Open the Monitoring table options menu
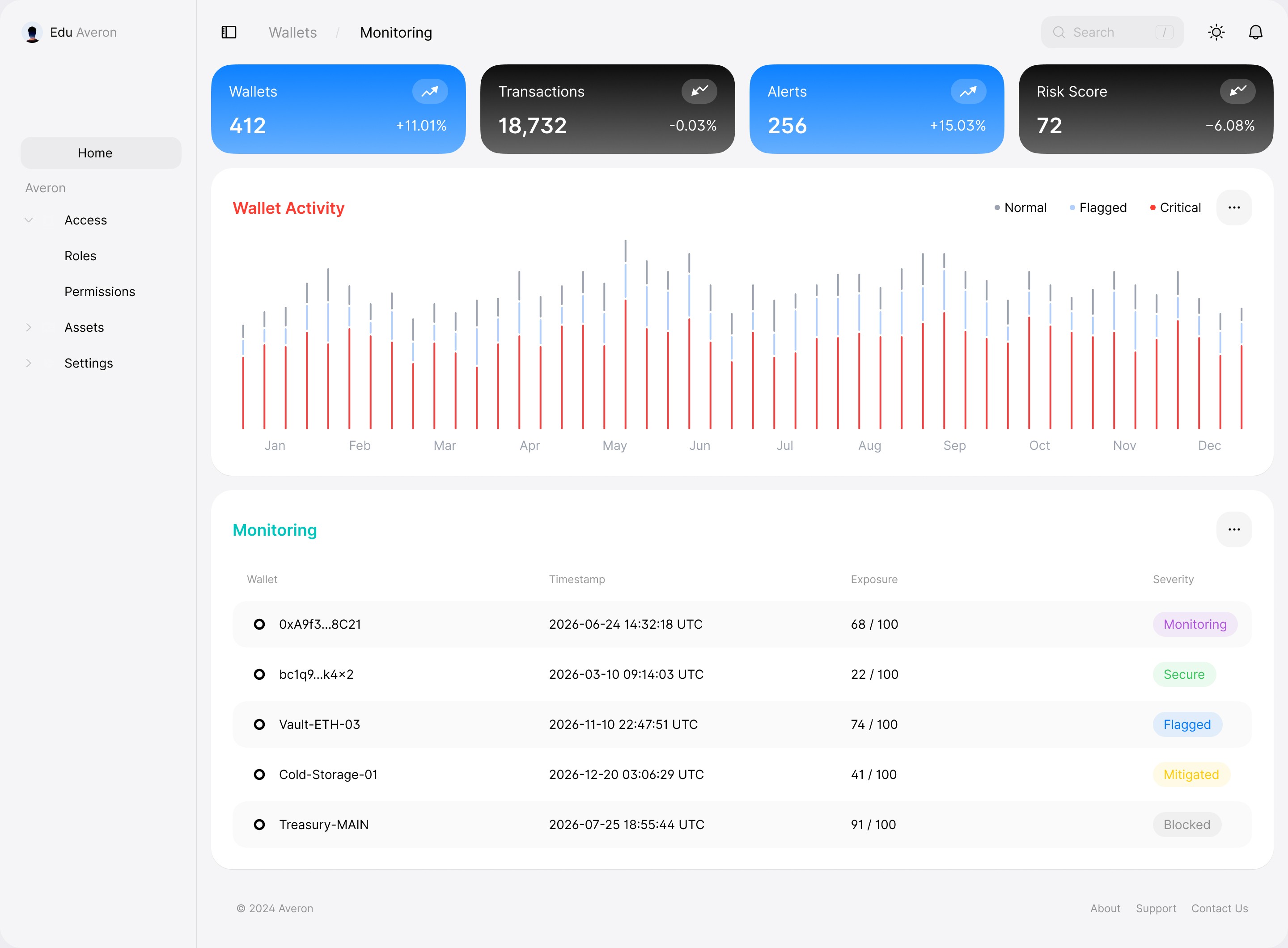This screenshot has width=1288, height=948. coord(1234,529)
